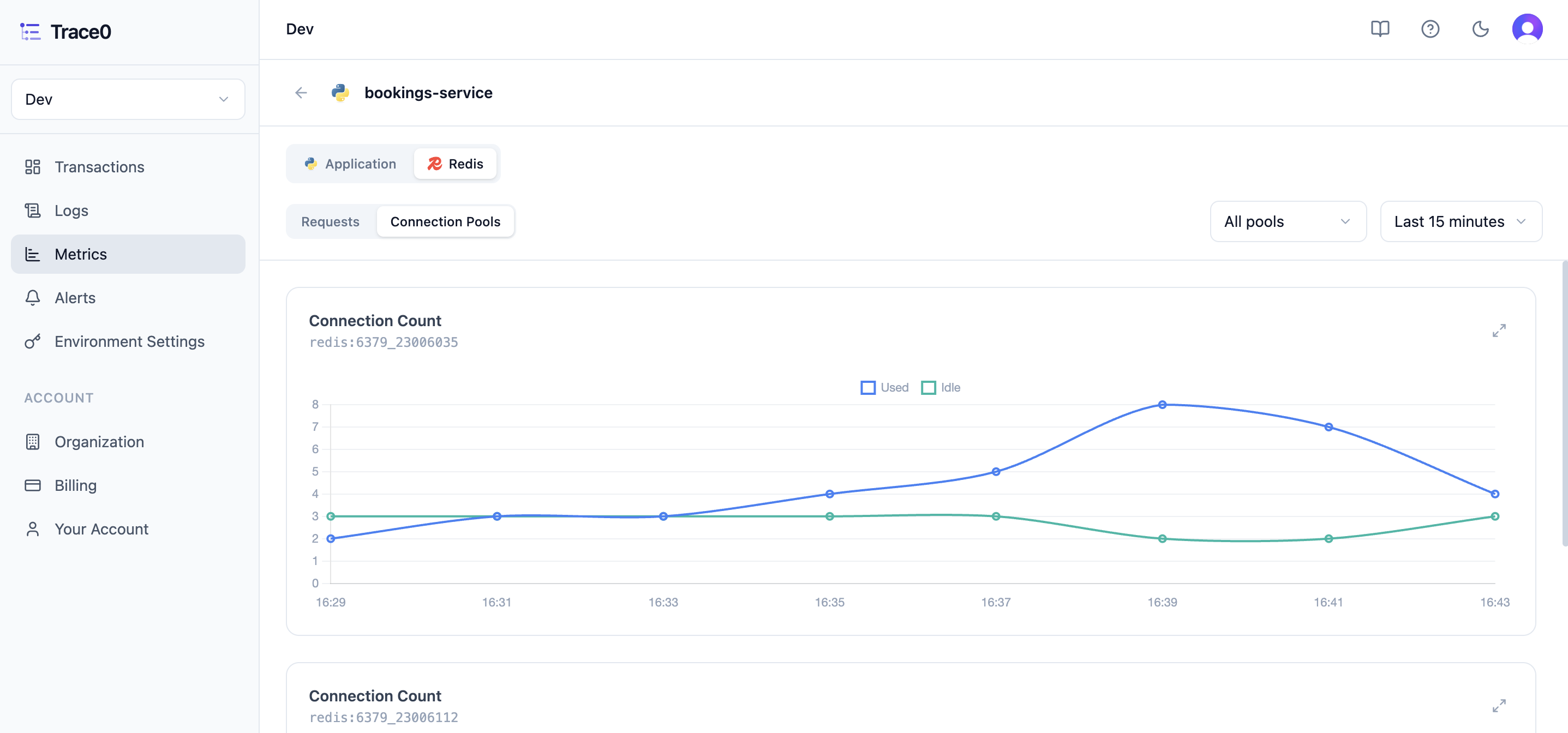Click the Logs sidebar icon
This screenshot has width=1568, height=733.
click(32, 211)
